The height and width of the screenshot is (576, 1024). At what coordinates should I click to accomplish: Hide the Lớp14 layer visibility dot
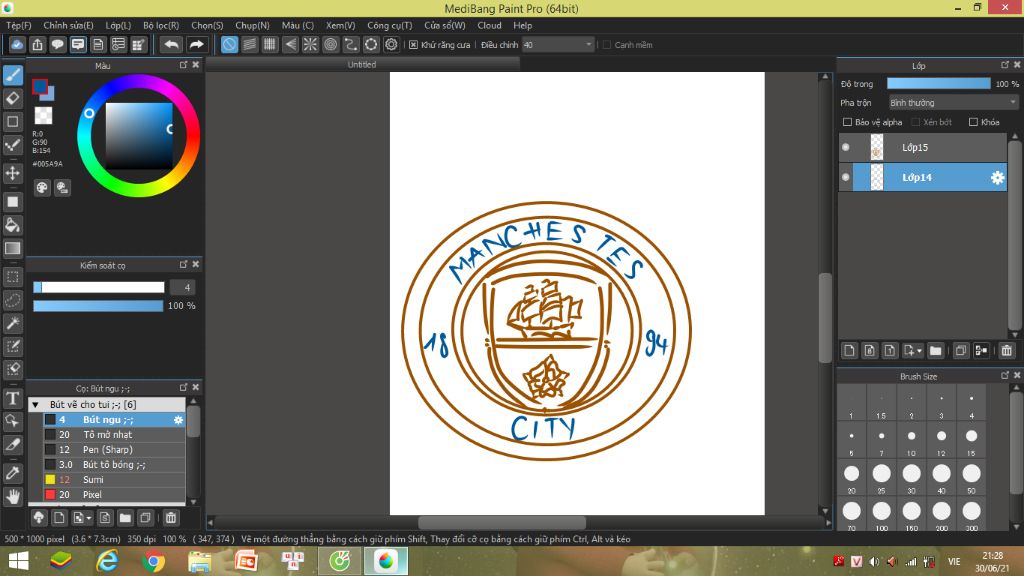tap(846, 177)
